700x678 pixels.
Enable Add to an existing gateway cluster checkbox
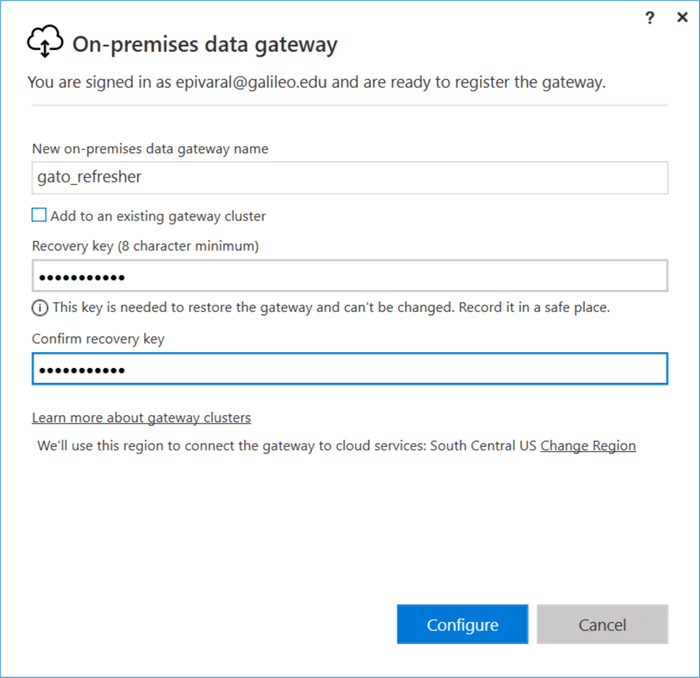coord(39,215)
